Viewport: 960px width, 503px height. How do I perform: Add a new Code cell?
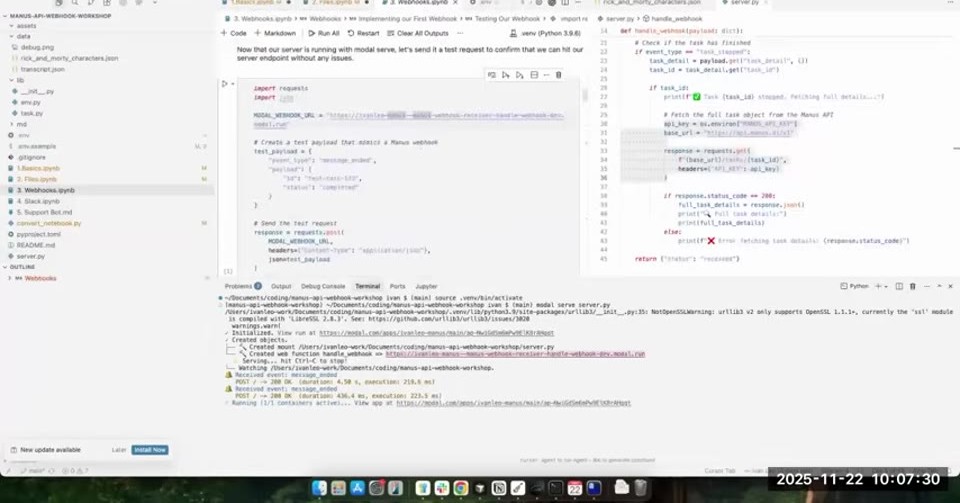(234, 33)
